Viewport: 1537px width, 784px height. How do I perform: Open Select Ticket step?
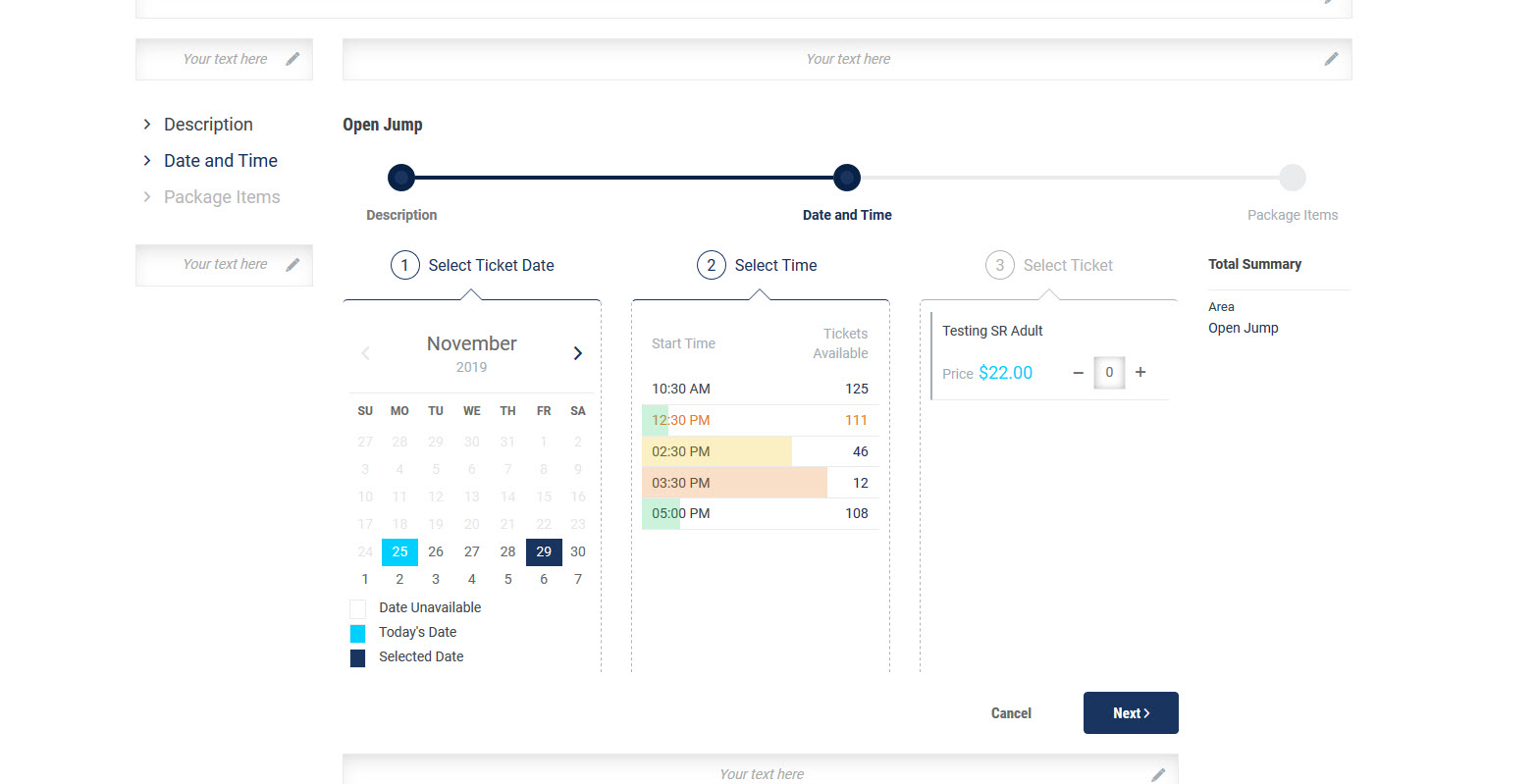[x=1049, y=265]
